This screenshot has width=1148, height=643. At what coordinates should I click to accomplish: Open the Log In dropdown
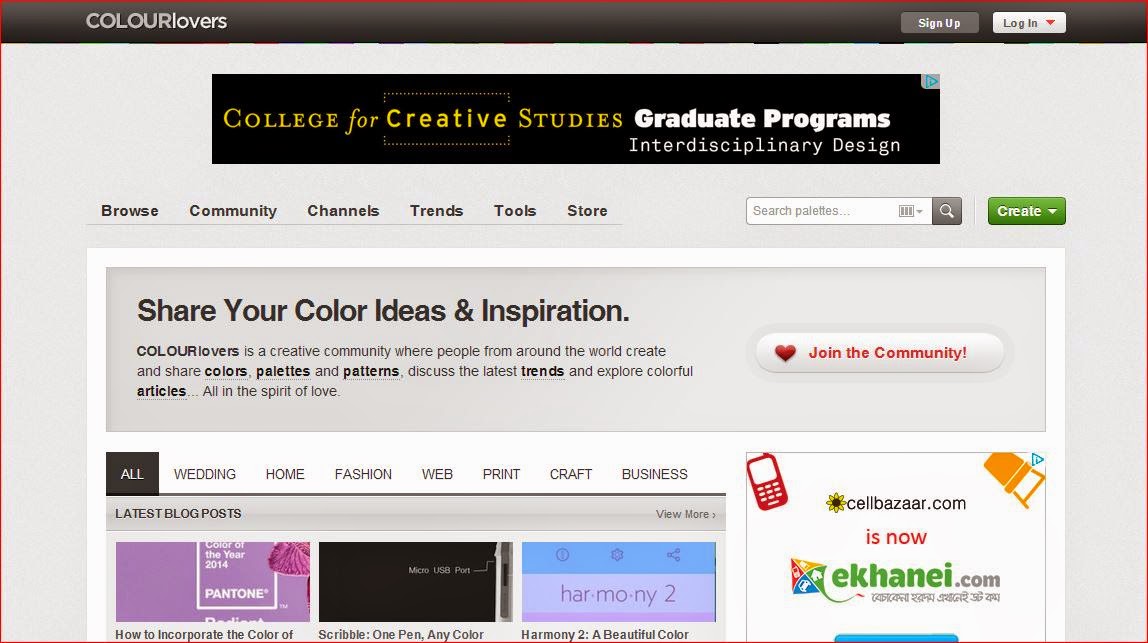(1029, 23)
